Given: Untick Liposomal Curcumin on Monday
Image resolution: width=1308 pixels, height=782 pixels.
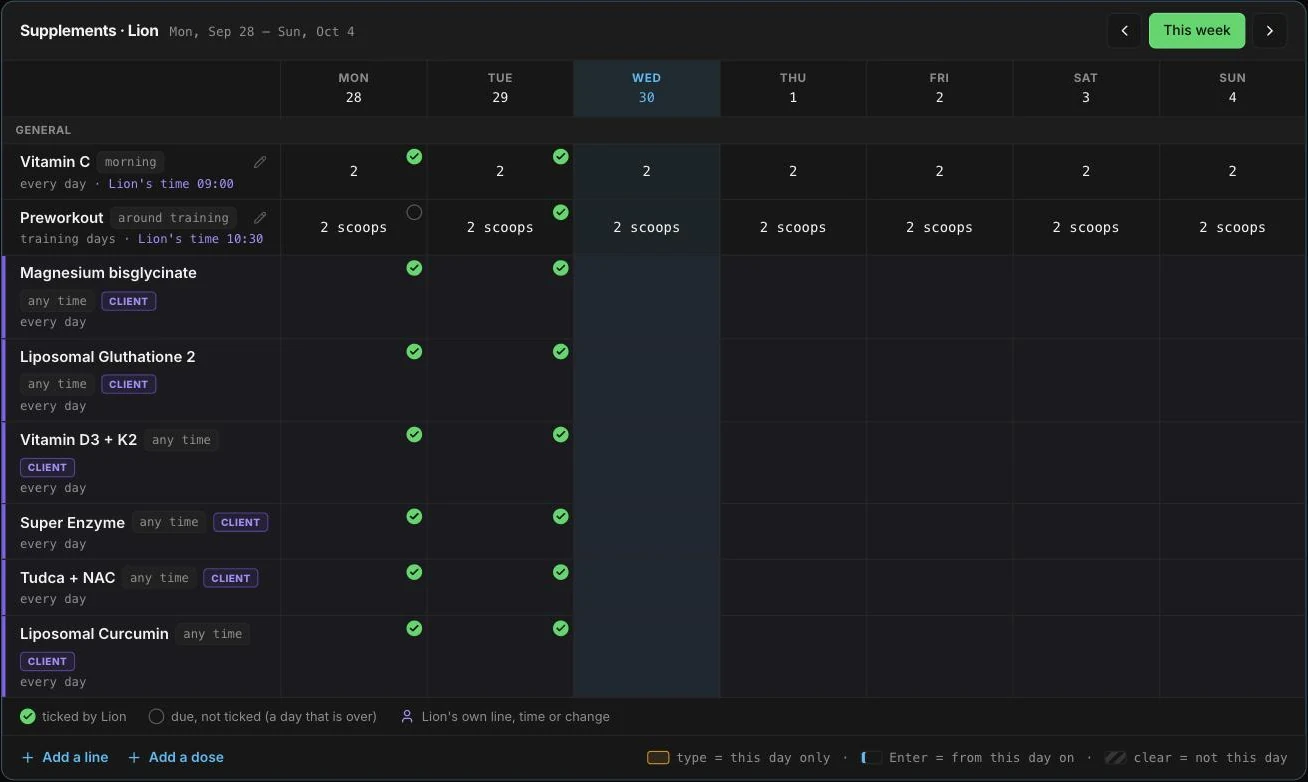Looking at the screenshot, I should coord(414,628).
